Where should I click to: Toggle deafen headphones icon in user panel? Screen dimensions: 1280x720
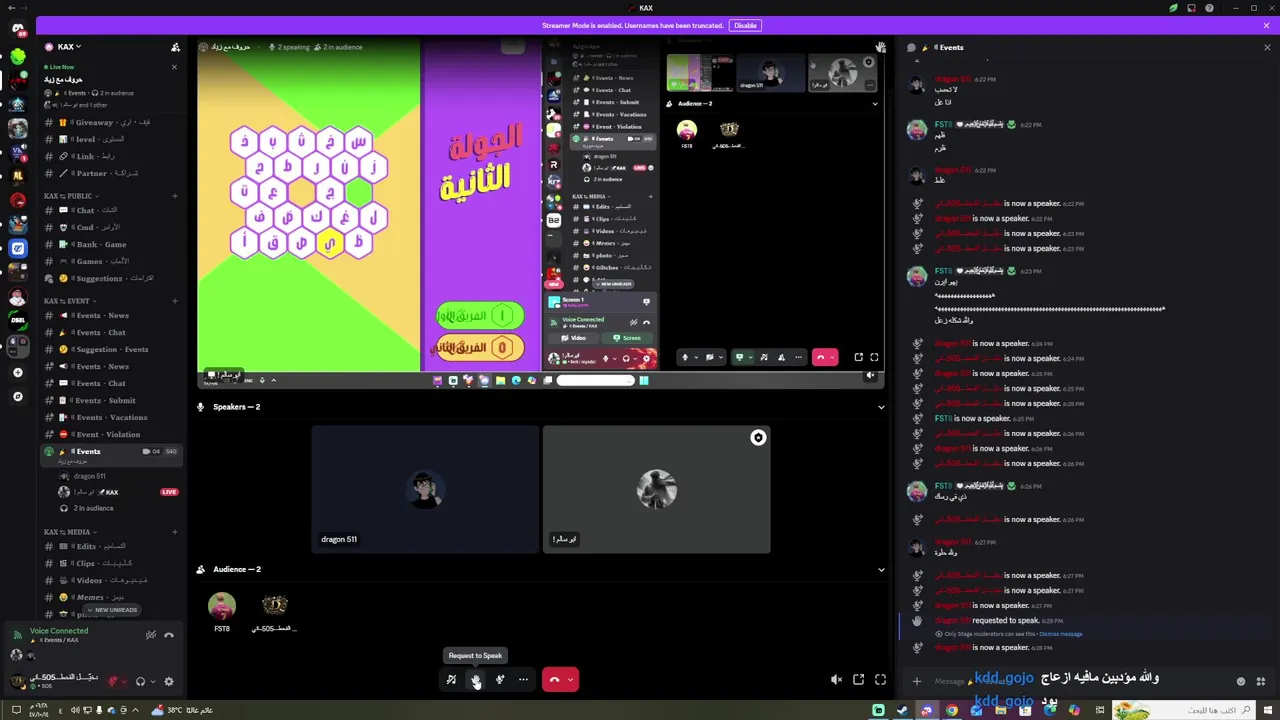tap(140, 681)
